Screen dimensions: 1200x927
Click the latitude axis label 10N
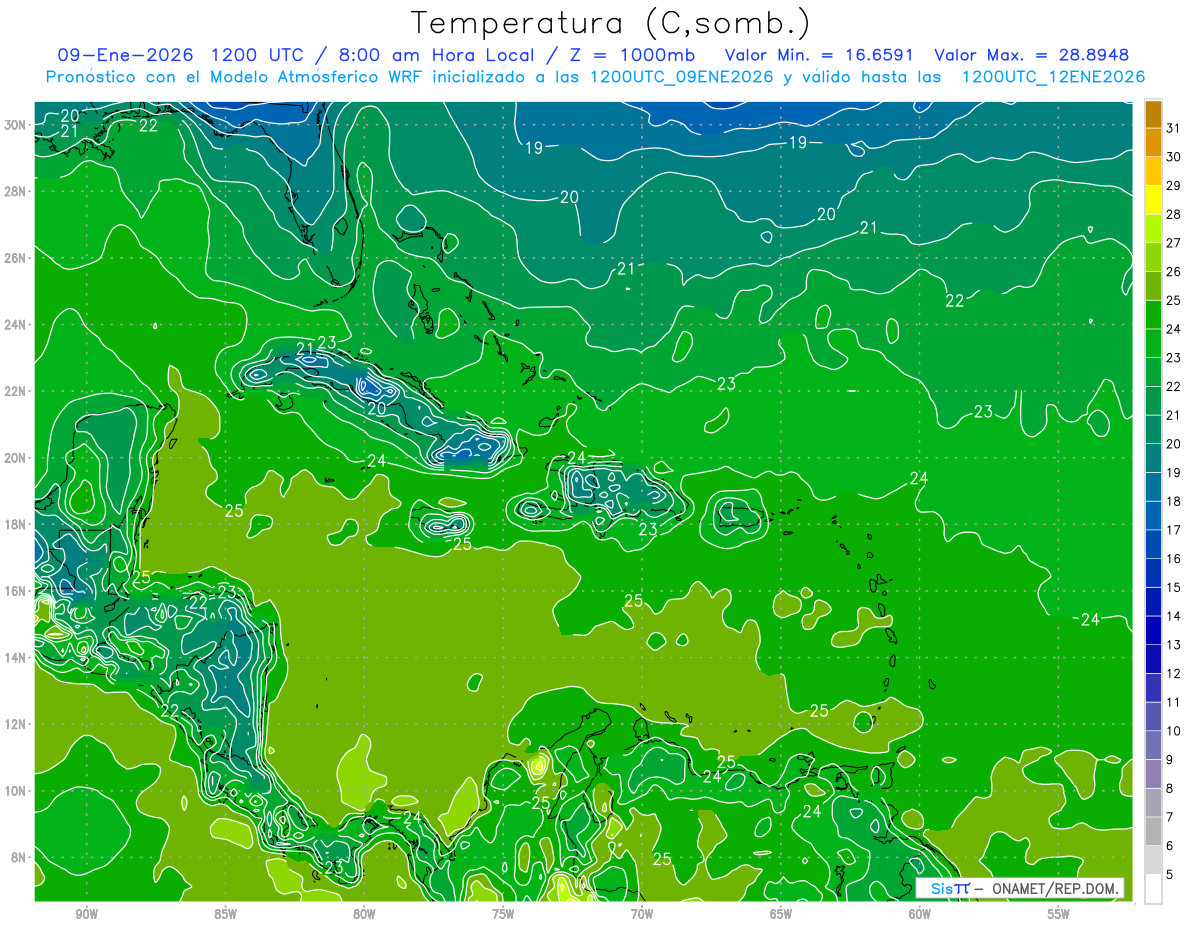(15, 791)
